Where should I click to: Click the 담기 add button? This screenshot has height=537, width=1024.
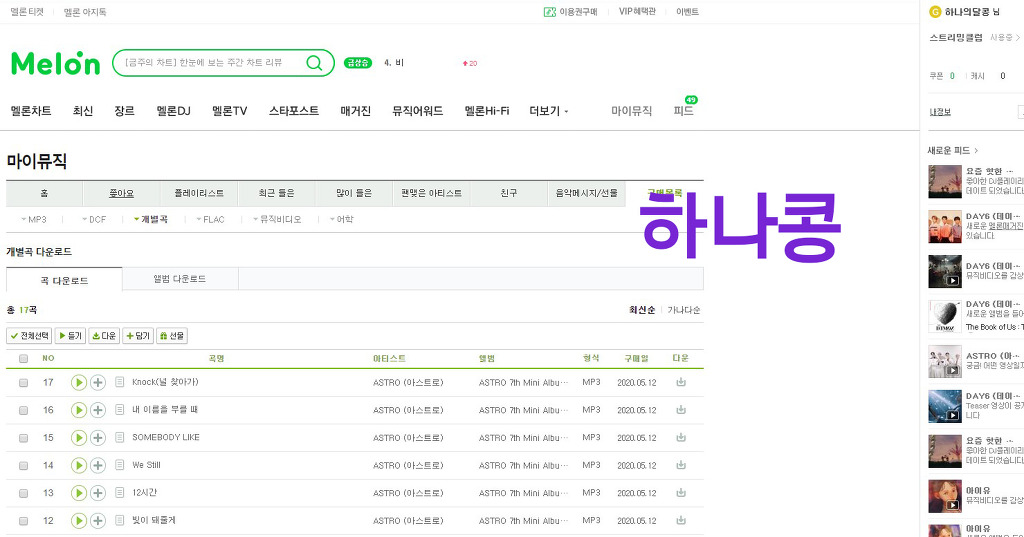138,336
